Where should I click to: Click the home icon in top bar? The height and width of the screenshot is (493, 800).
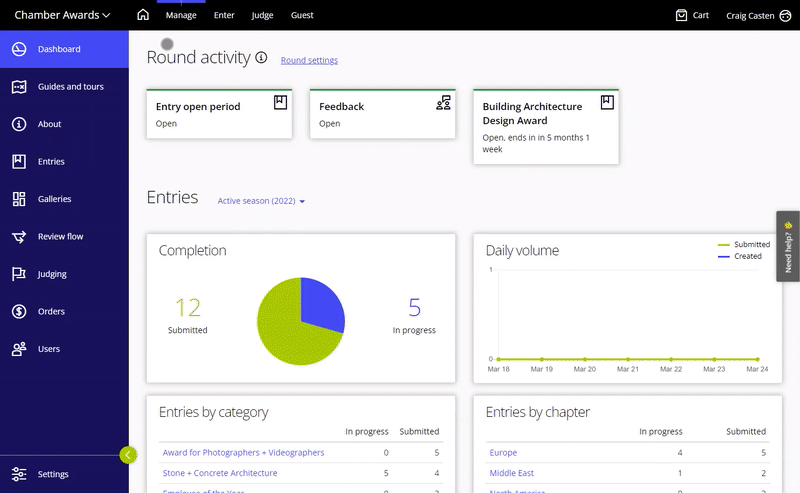pos(143,15)
